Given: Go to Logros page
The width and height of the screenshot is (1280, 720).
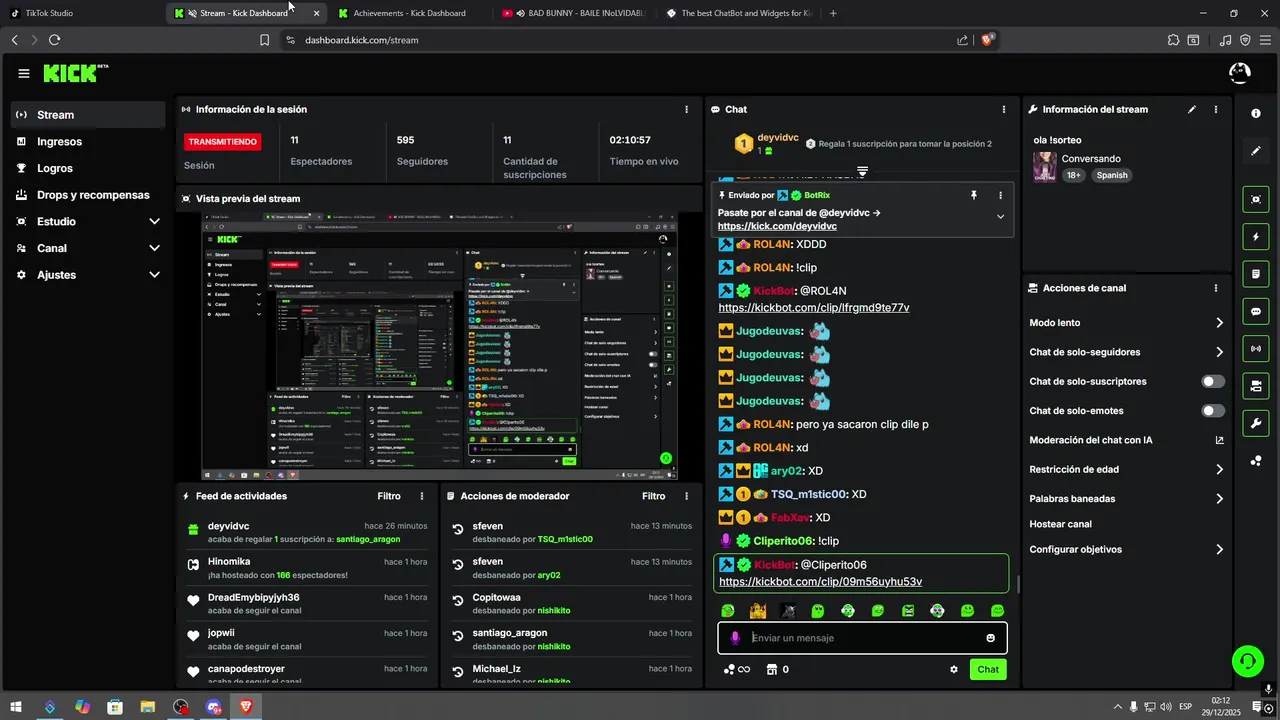Looking at the screenshot, I should (88, 168).
